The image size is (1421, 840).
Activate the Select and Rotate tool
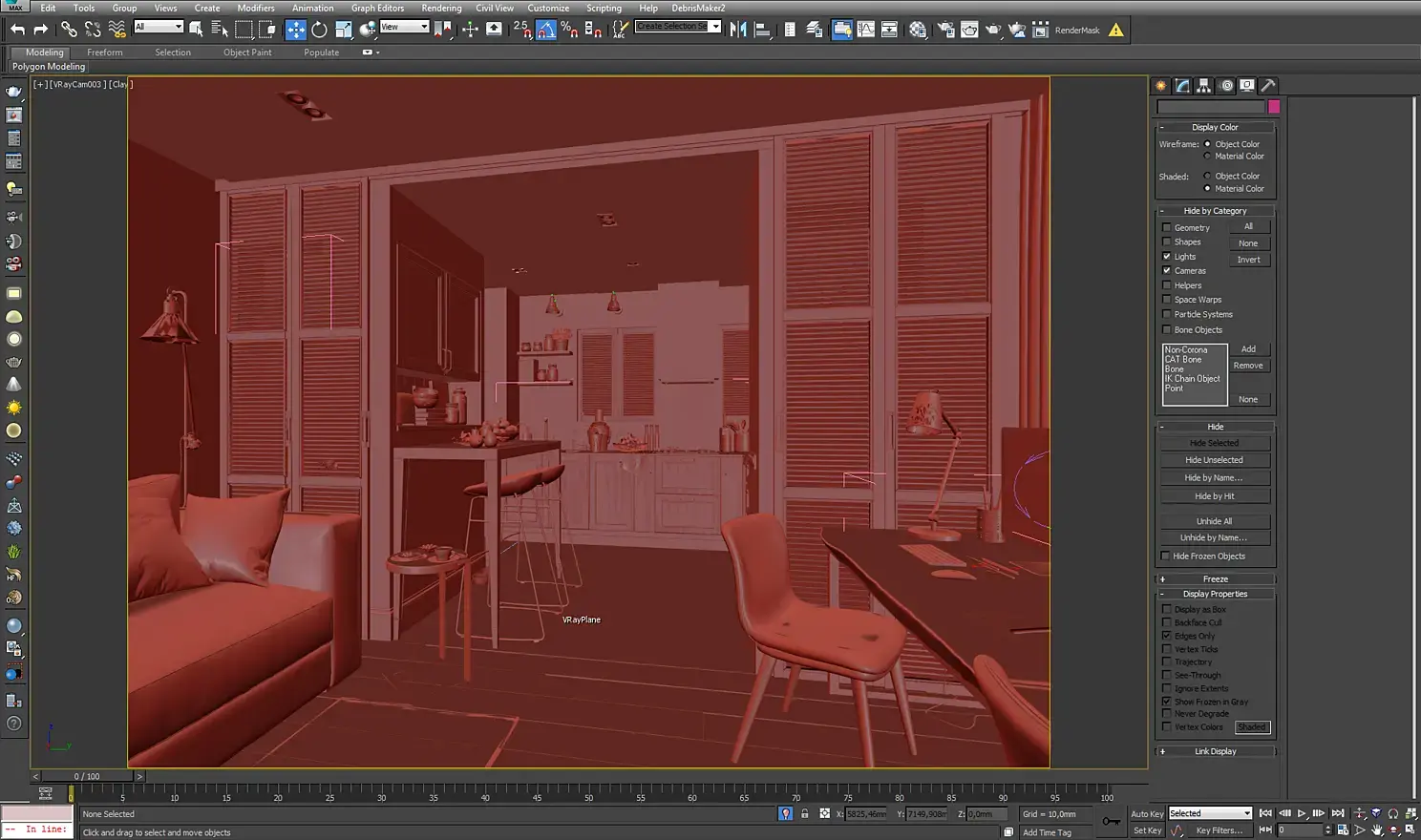(319, 30)
